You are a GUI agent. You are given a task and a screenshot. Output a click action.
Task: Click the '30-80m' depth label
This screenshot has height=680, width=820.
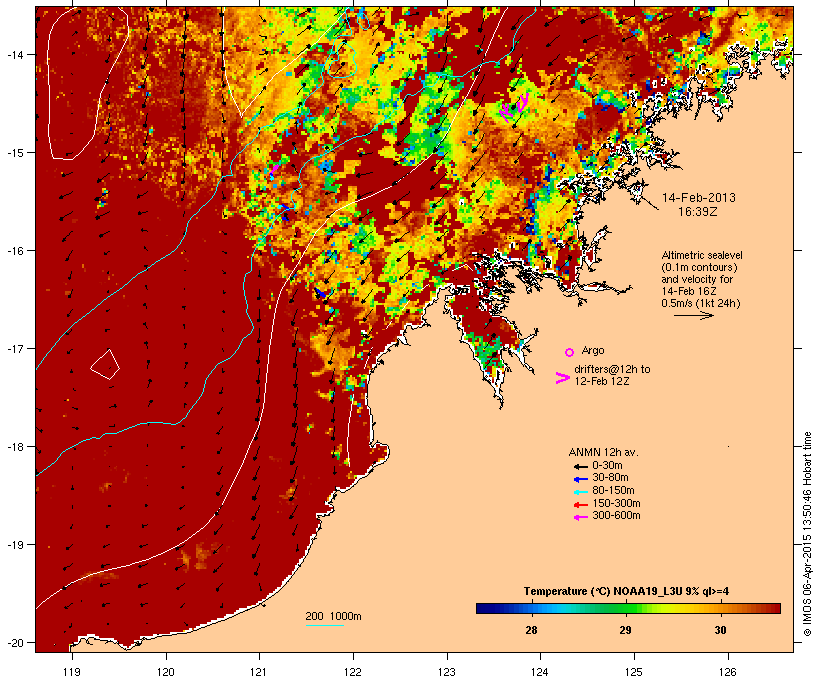(x=610, y=478)
